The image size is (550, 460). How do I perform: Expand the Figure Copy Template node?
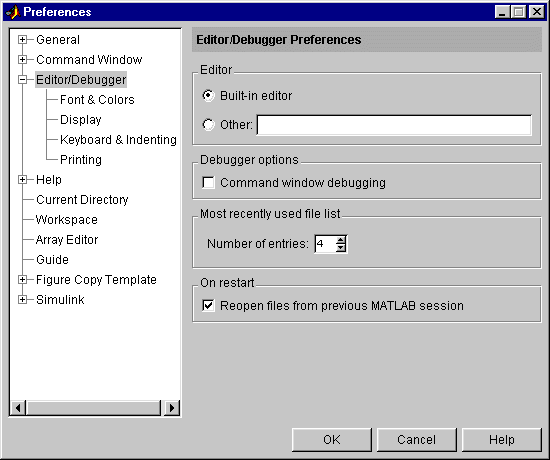click(x=22, y=280)
